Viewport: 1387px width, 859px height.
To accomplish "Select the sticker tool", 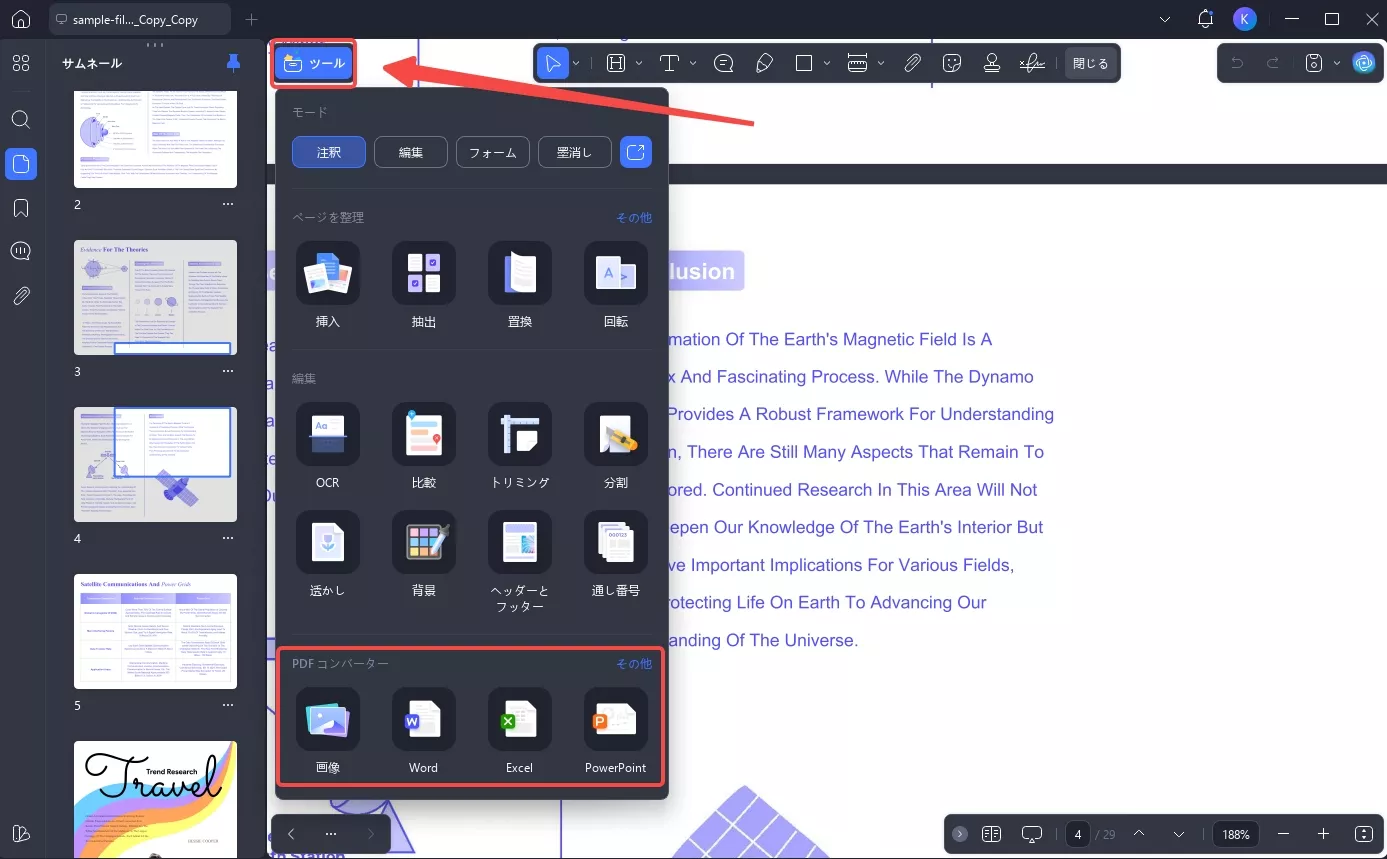I will pyautogui.click(x=952, y=63).
